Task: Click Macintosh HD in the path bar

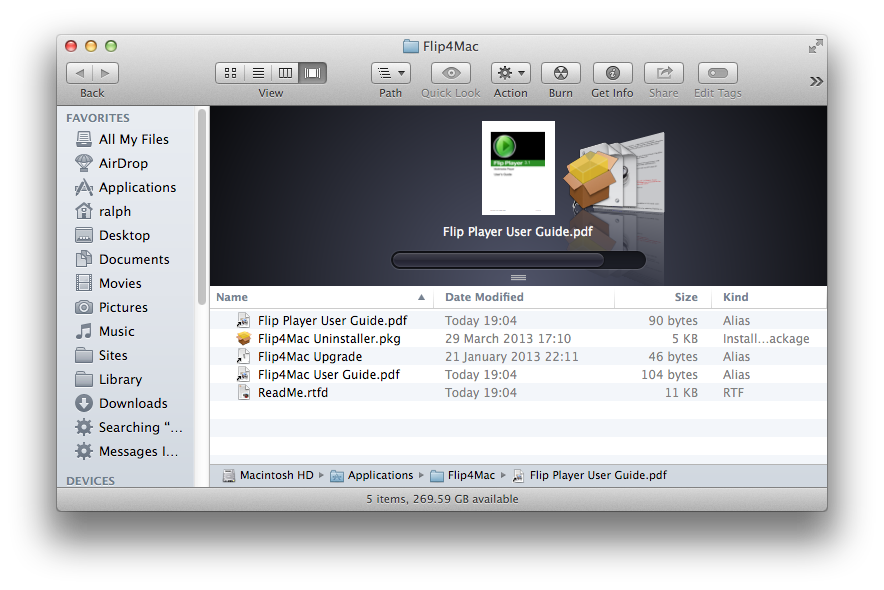Action: click(x=268, y=475)
